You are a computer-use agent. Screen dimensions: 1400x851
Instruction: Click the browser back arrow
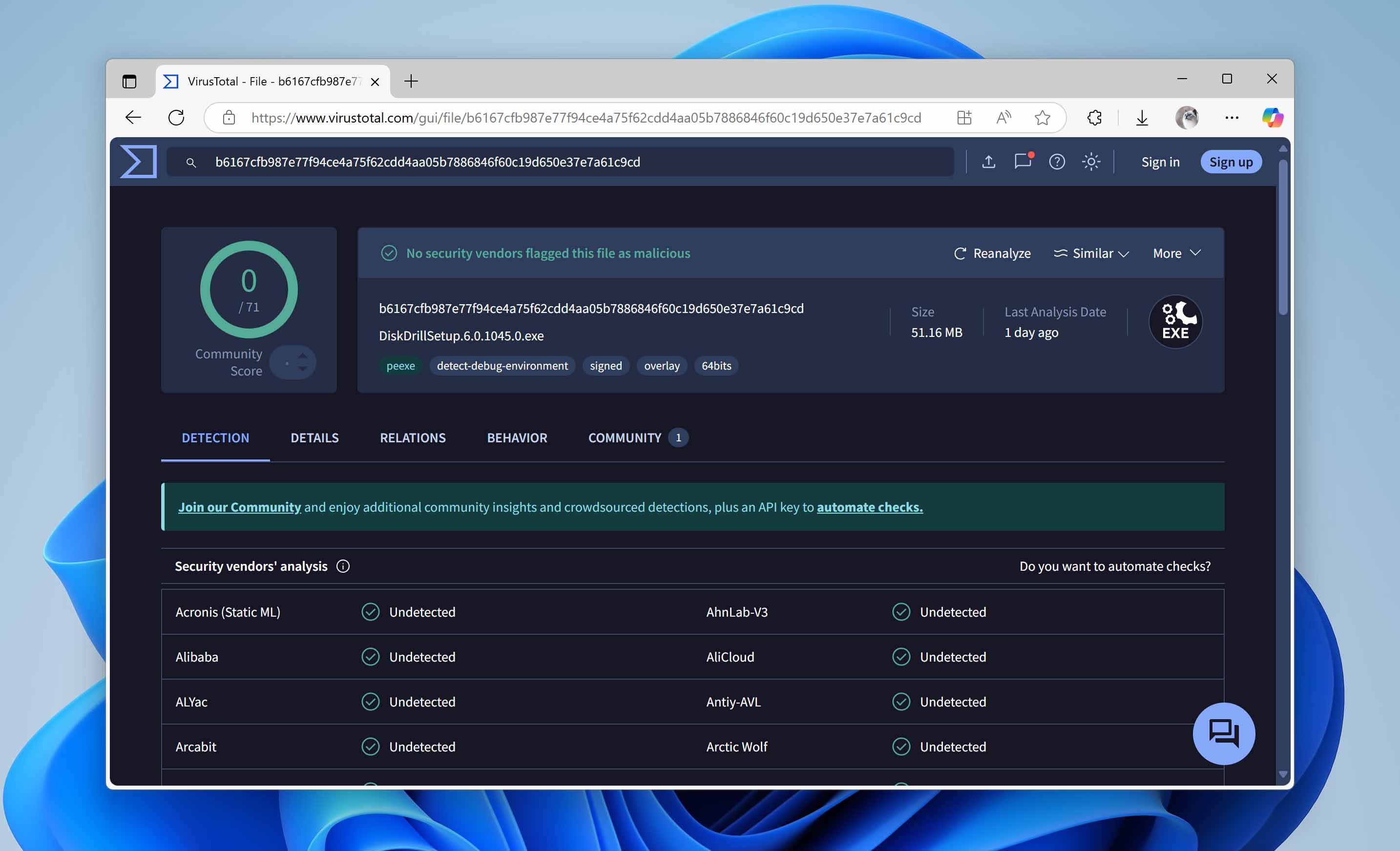point(133,118)
